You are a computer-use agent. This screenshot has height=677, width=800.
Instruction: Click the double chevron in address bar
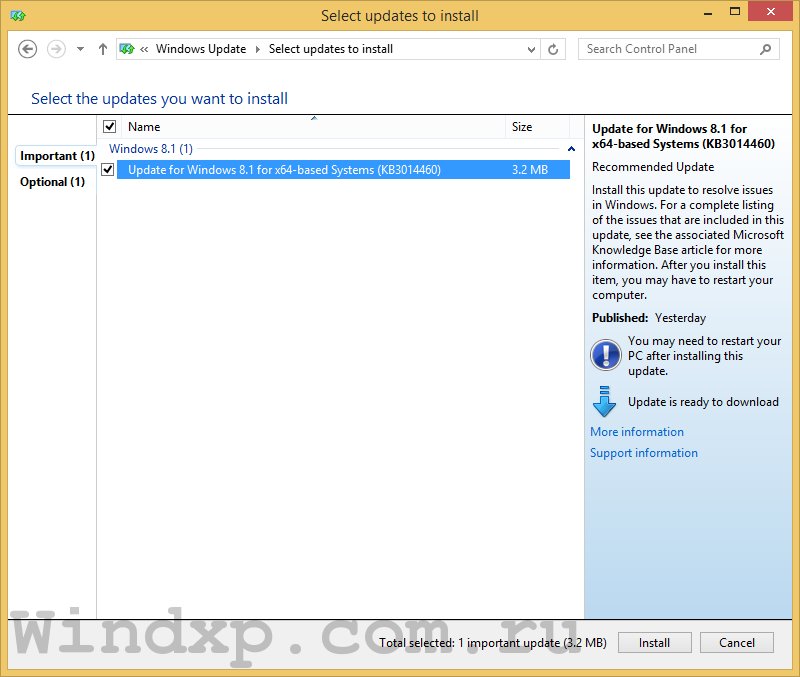[x=144, y=49]
